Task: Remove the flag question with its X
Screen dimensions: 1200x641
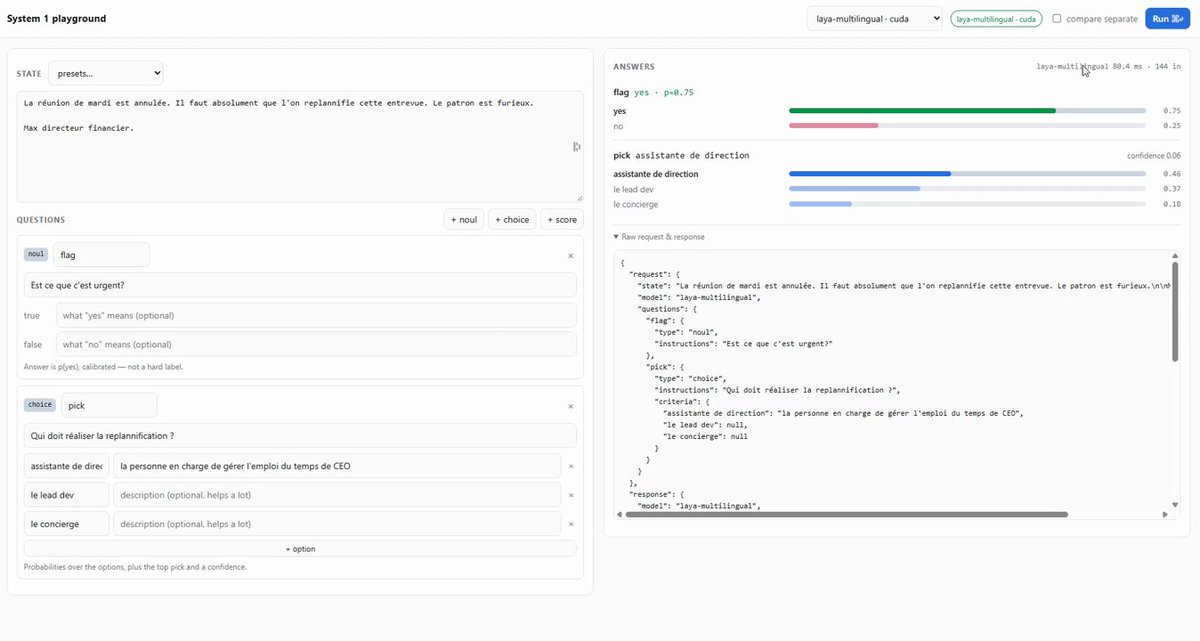Action: tap(571, 255)
